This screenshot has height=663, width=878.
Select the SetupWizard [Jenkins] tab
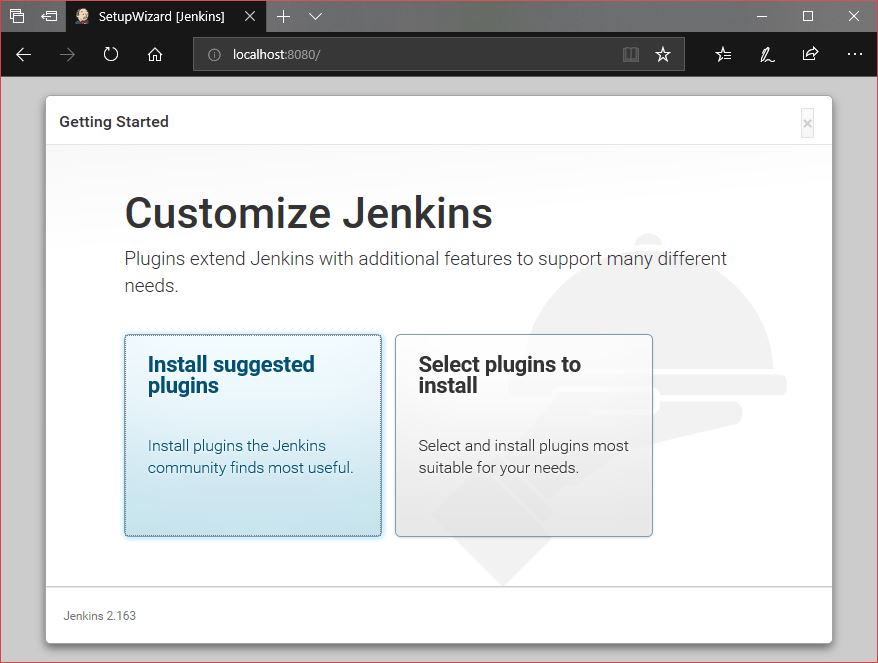(160, 17)
